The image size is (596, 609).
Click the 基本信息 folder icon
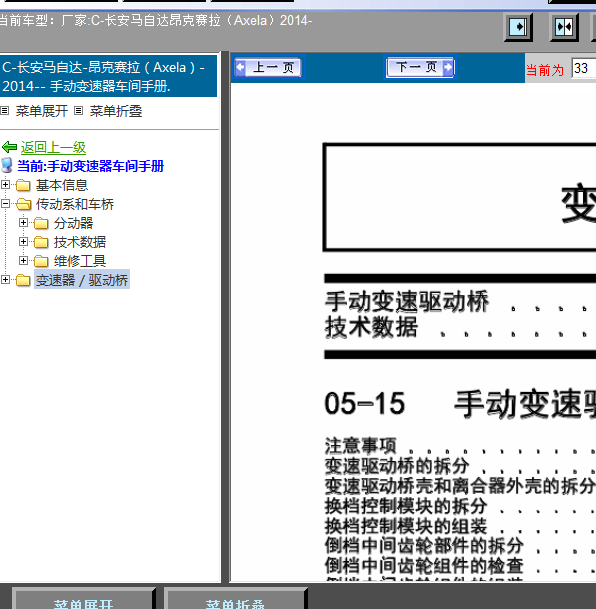23,185
